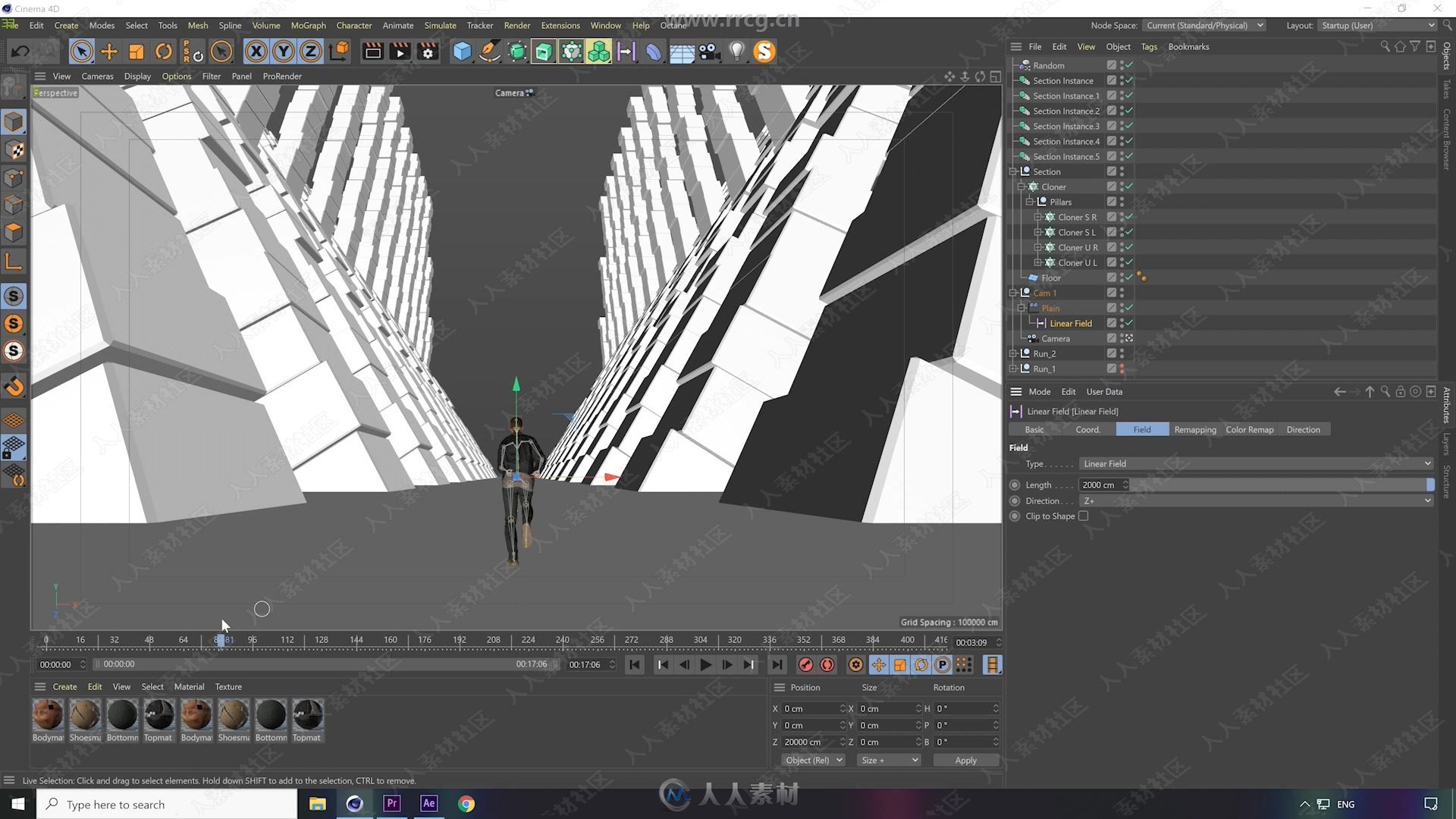The width and height of the screenshot is (1456, 819).
Task: Open the Type dropdown for Linear Field
Action: [x=1428, y=463]
